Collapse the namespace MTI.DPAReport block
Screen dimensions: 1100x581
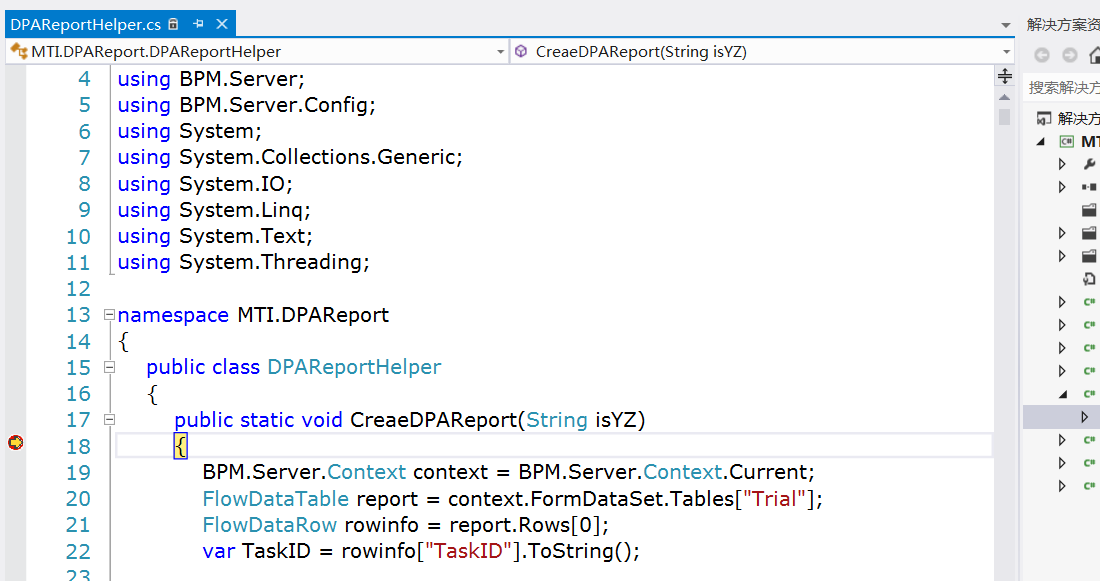pyautogui.click(x=109, y=315)
